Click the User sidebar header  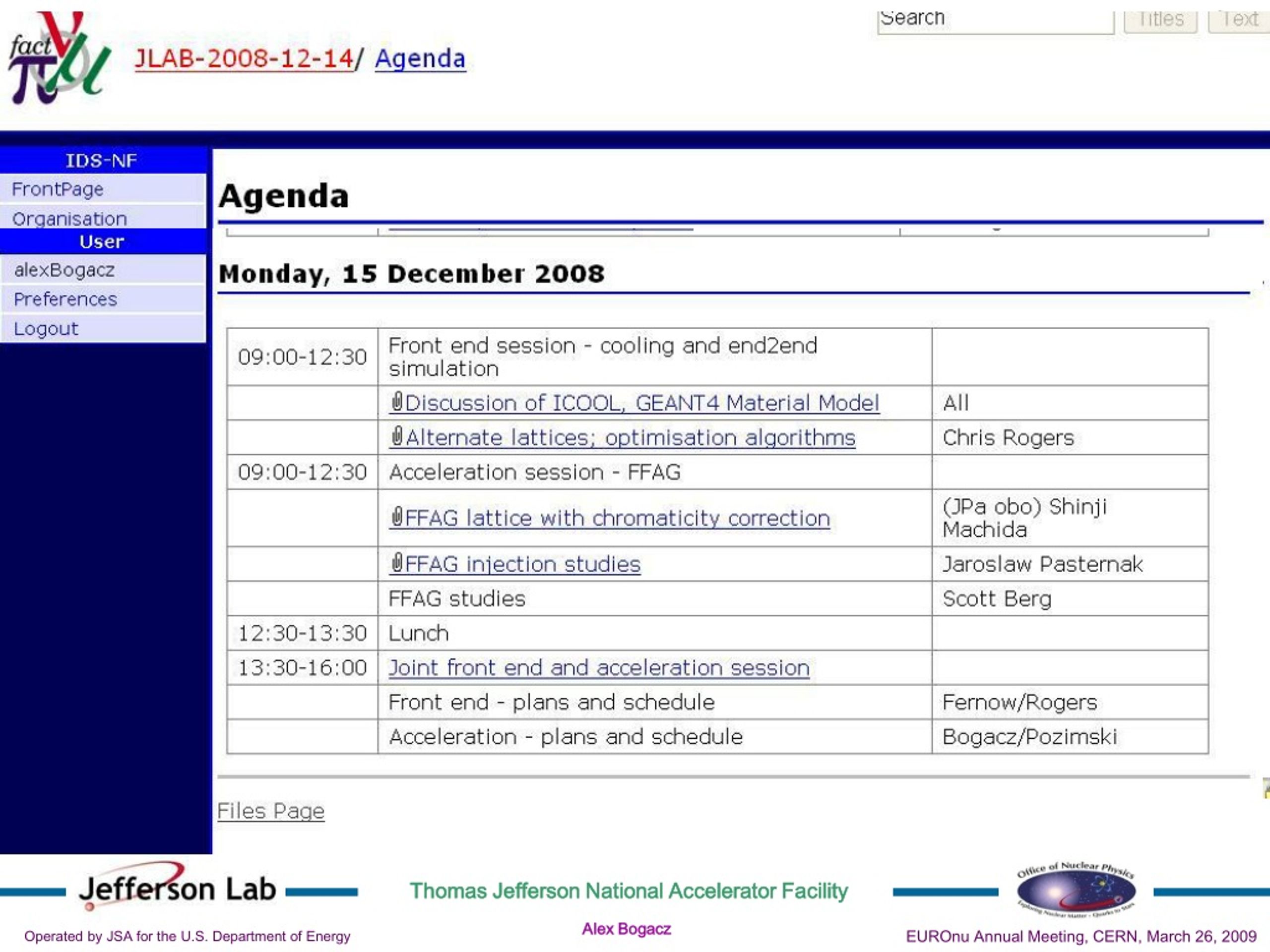coord(103,241)
